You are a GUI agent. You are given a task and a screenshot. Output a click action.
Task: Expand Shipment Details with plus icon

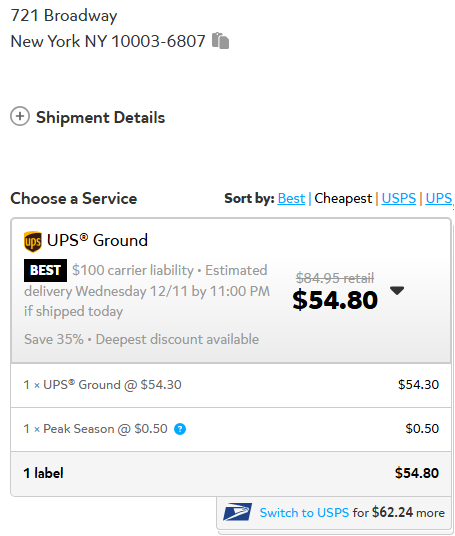(20, 116)
